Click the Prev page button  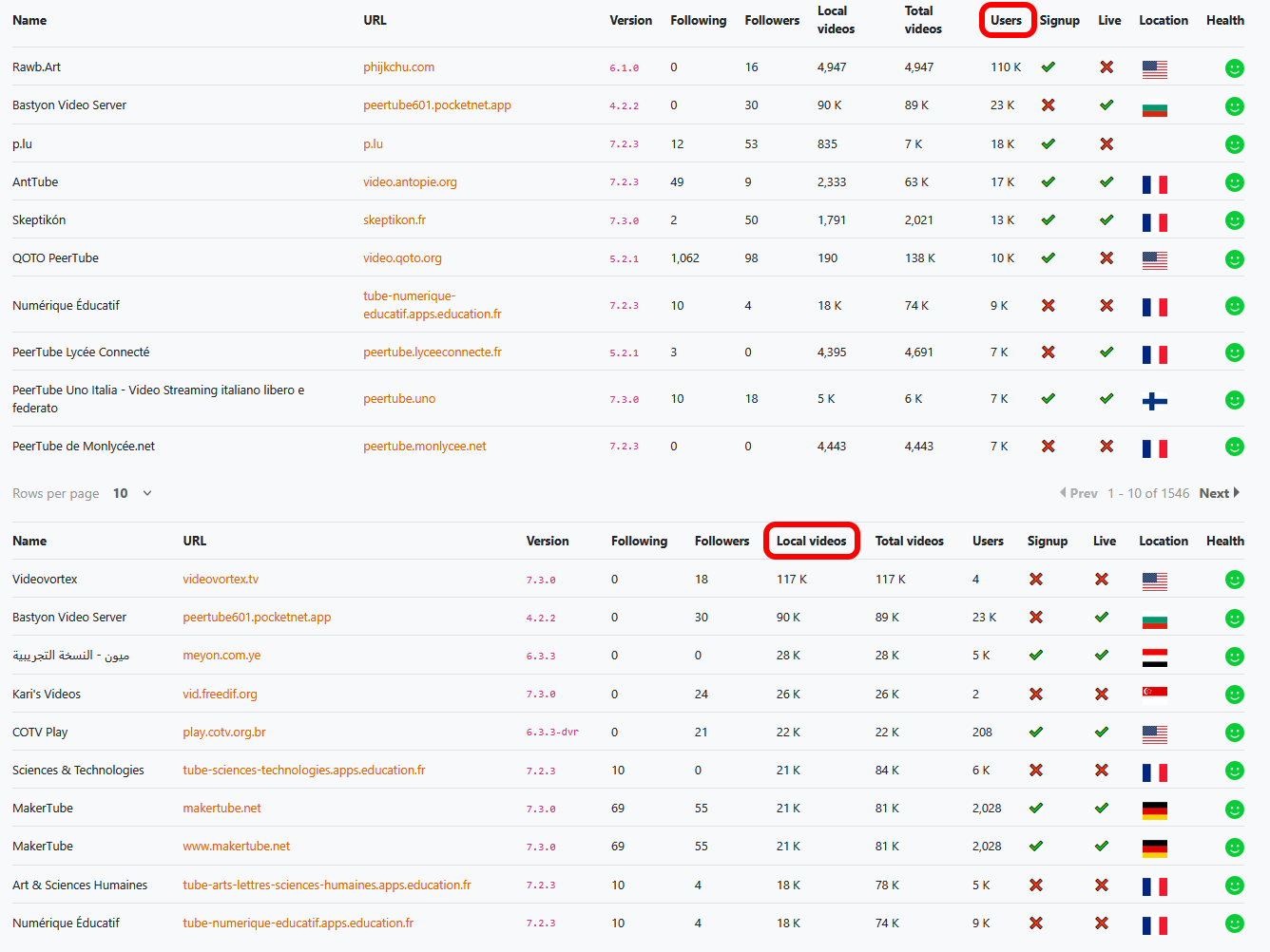[1079, 493]
